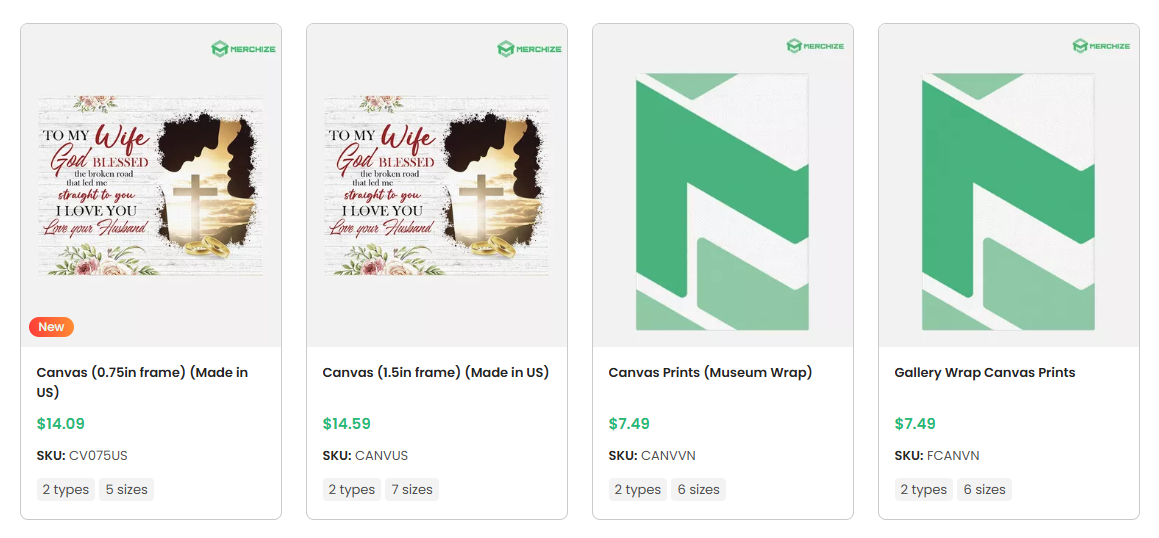
Task: Open Gallery Wrap Canvas Prints title link
Action: tap(984, 372)
